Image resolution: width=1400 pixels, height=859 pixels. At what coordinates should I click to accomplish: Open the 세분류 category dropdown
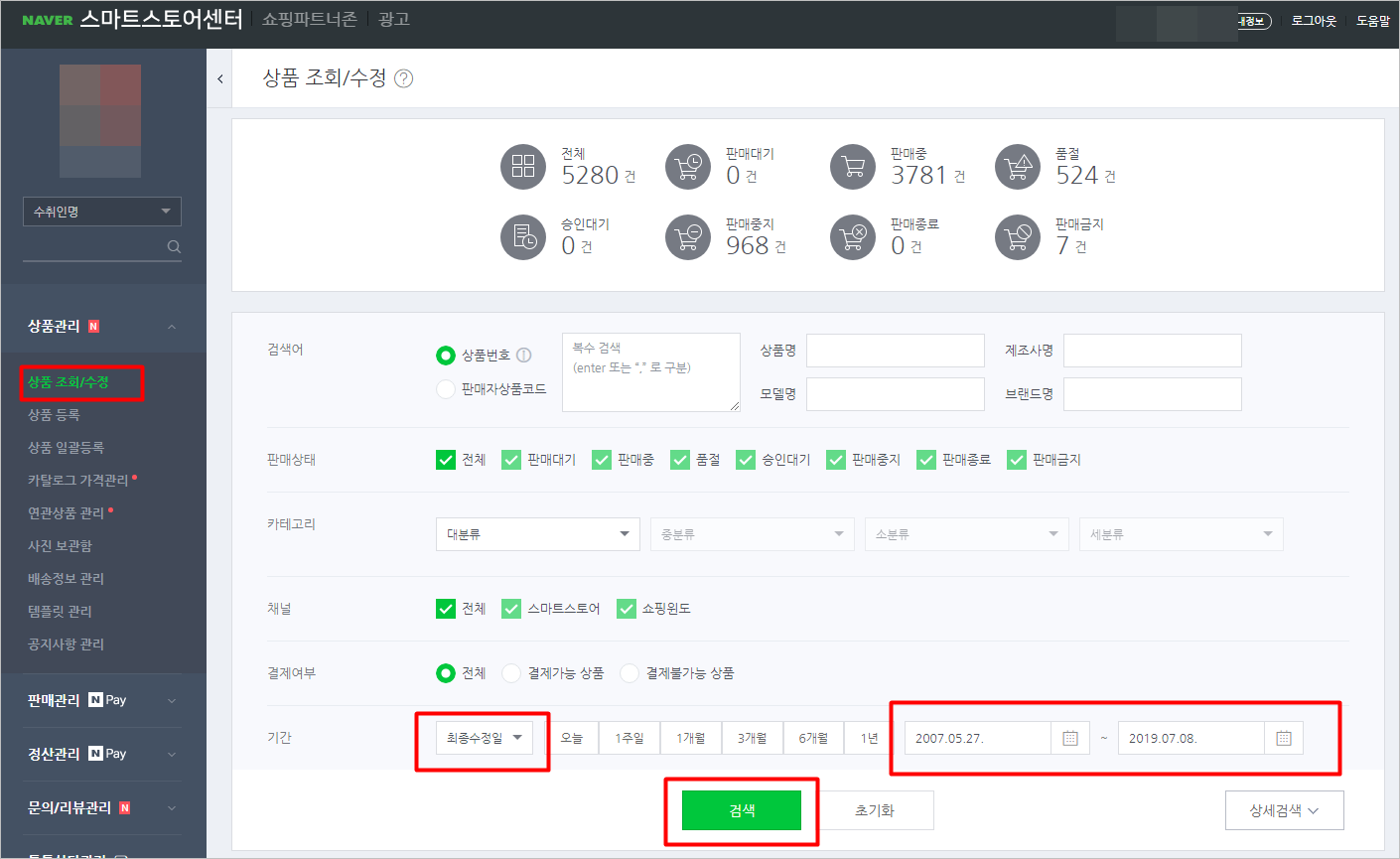(x=1182, y=534)
